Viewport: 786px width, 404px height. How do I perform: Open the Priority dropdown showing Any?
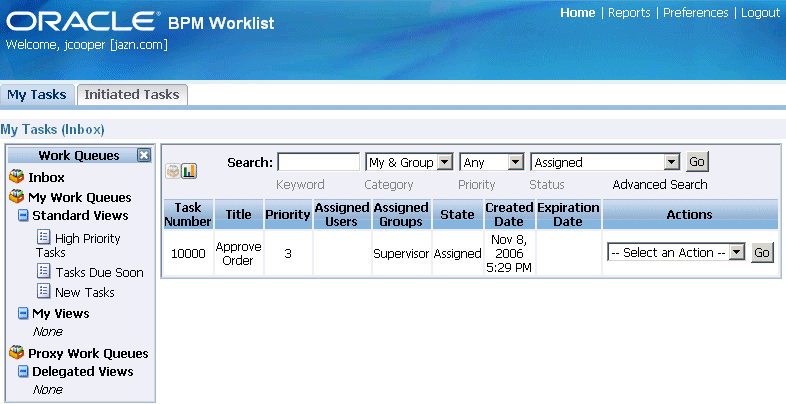coord(491,162)
